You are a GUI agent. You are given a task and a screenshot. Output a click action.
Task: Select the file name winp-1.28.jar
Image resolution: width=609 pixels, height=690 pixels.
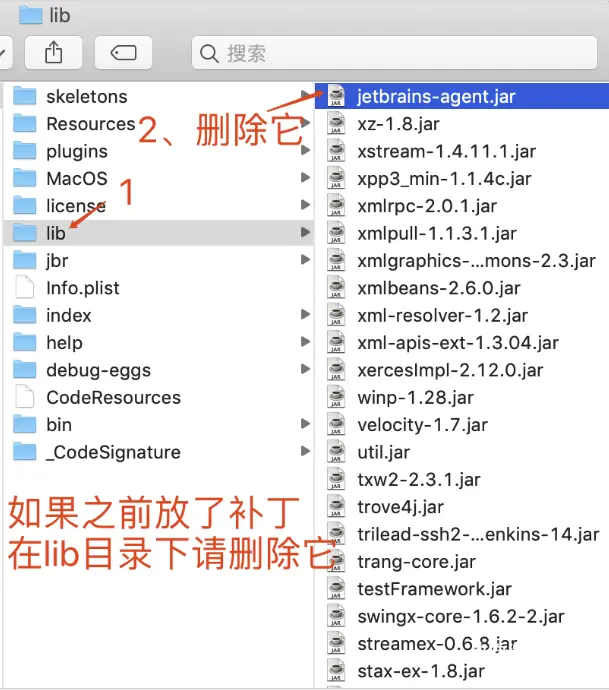[415, 398]
